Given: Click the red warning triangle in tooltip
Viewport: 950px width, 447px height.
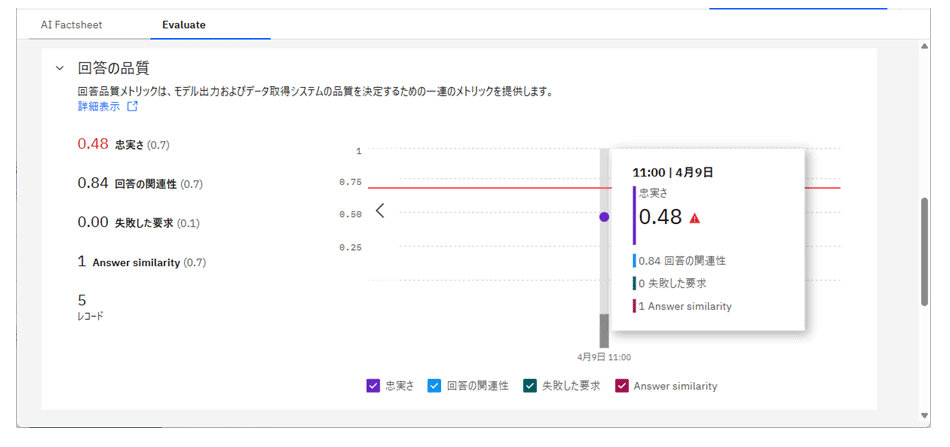Looking at the screenshot, I should point(695,218).
